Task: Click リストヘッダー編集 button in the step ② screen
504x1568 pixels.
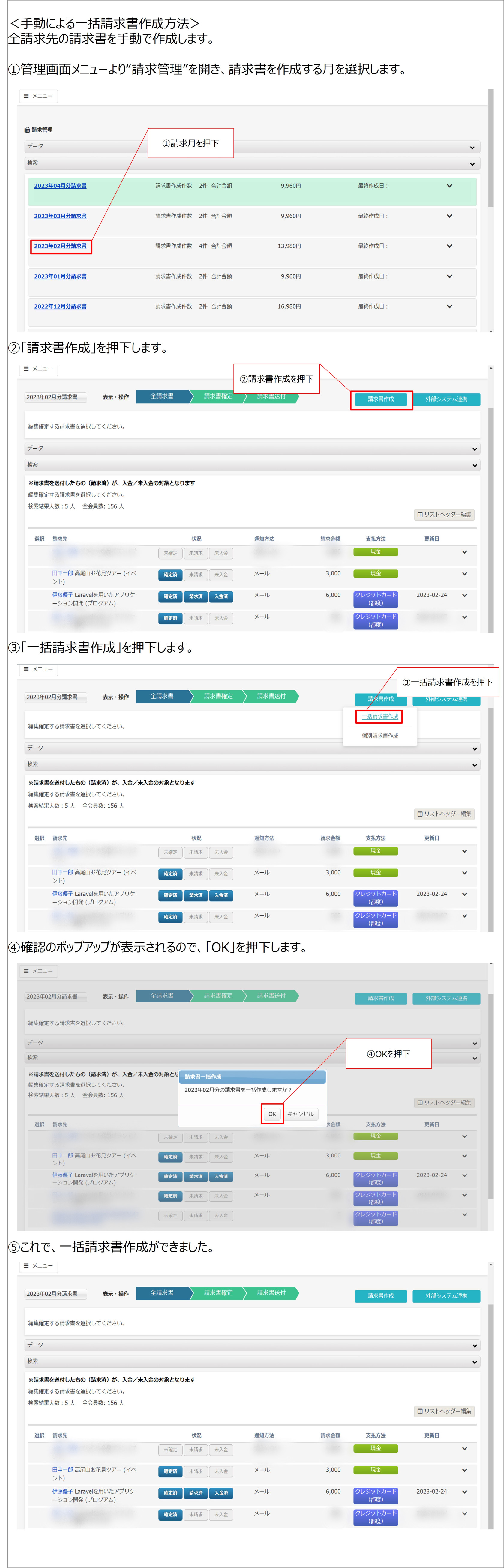Action: coord(444,515)
